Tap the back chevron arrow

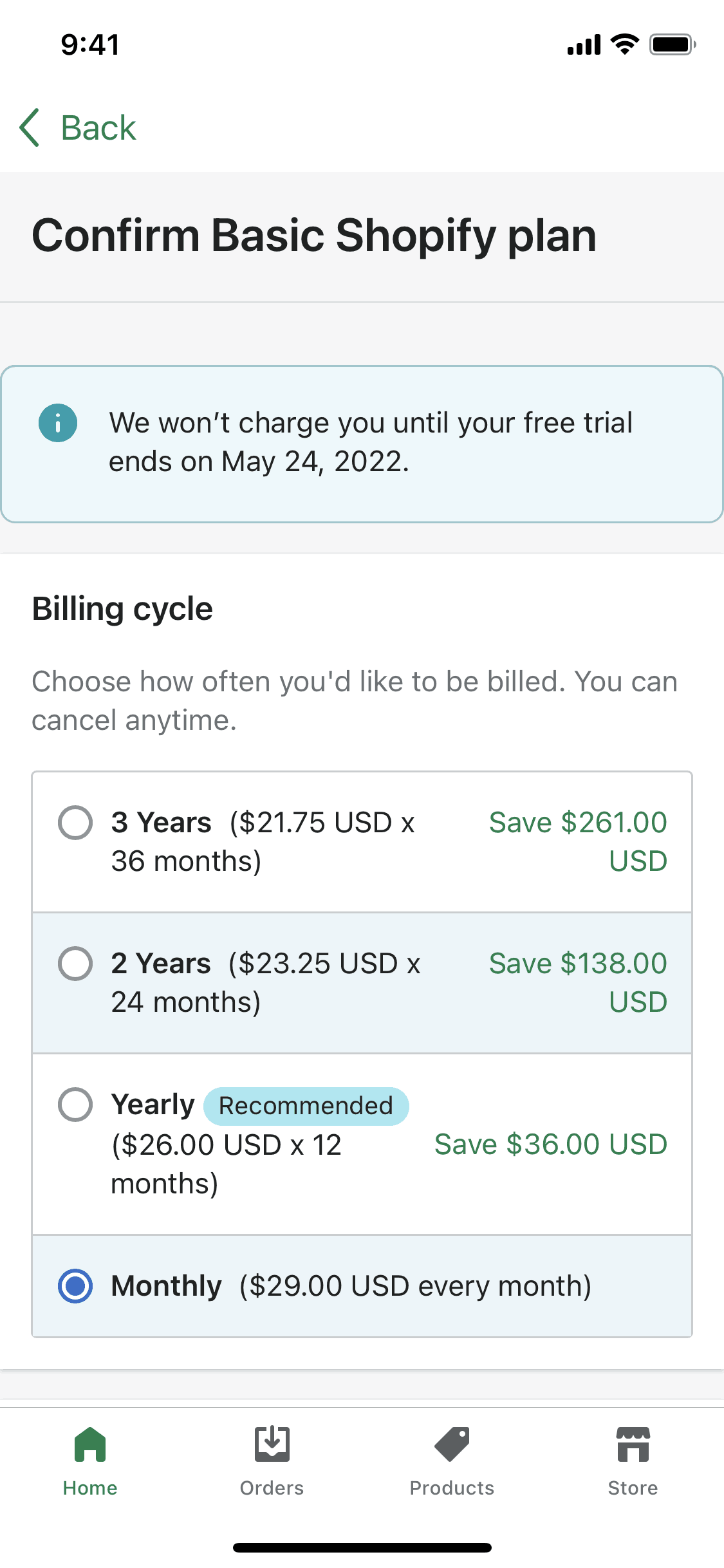click(30, 127)
